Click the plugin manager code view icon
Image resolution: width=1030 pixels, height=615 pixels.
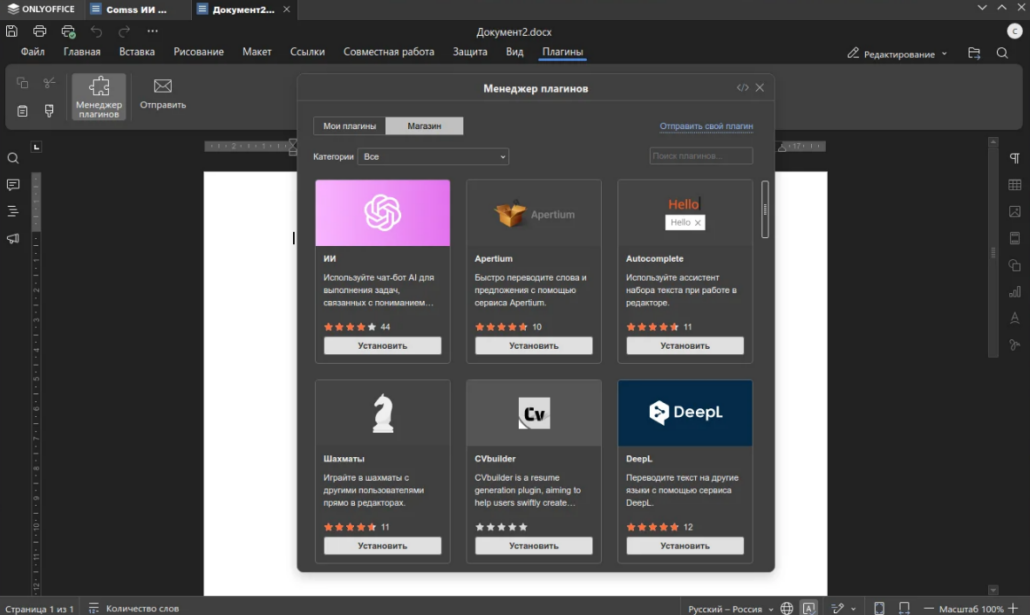pyautogui.click(x=742, y=87)
